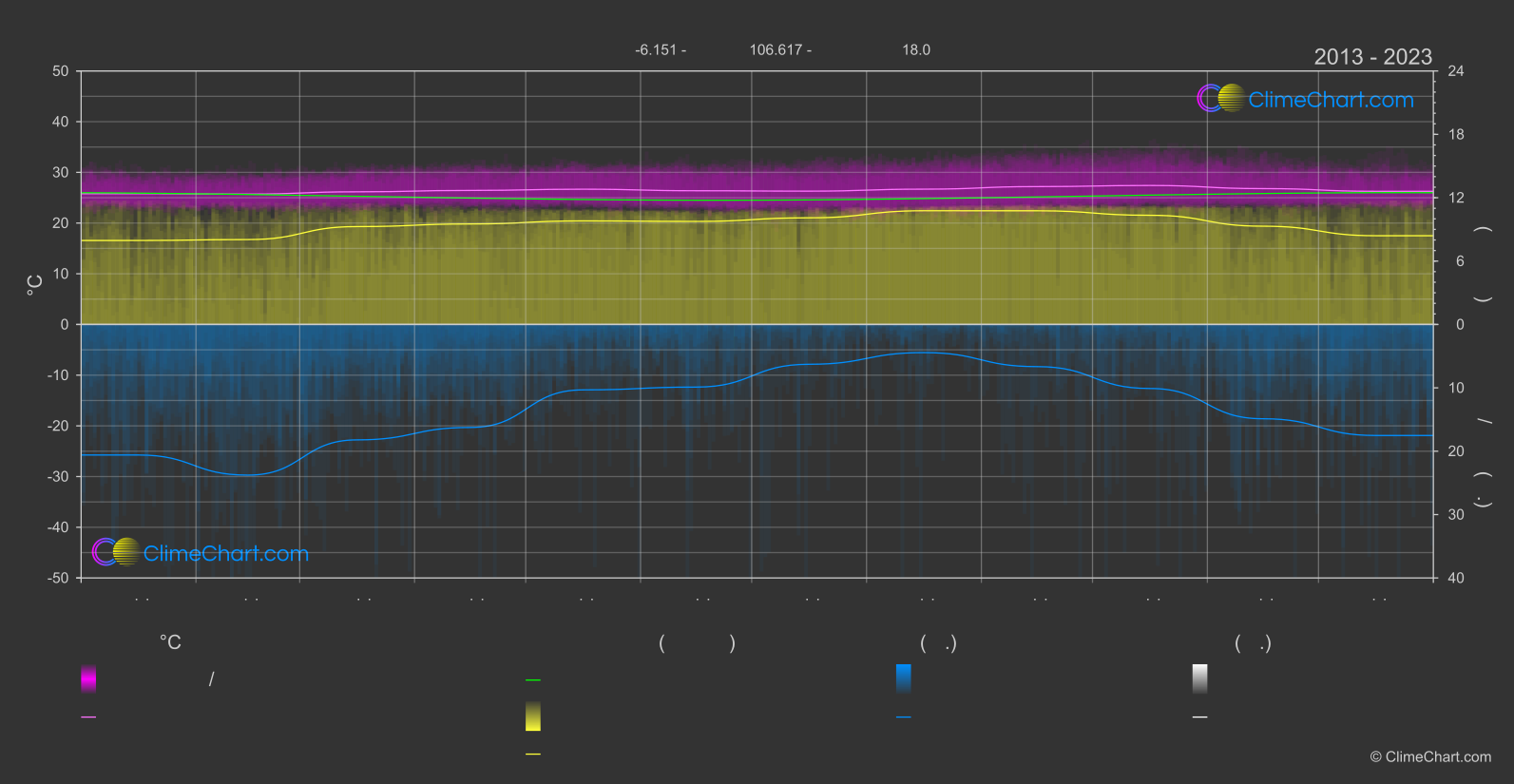Click the white gradient legend swatch
Image resolution: width=1514 pixels, height=784 pixels.
pyautogui.click(x=1199, y=679)
